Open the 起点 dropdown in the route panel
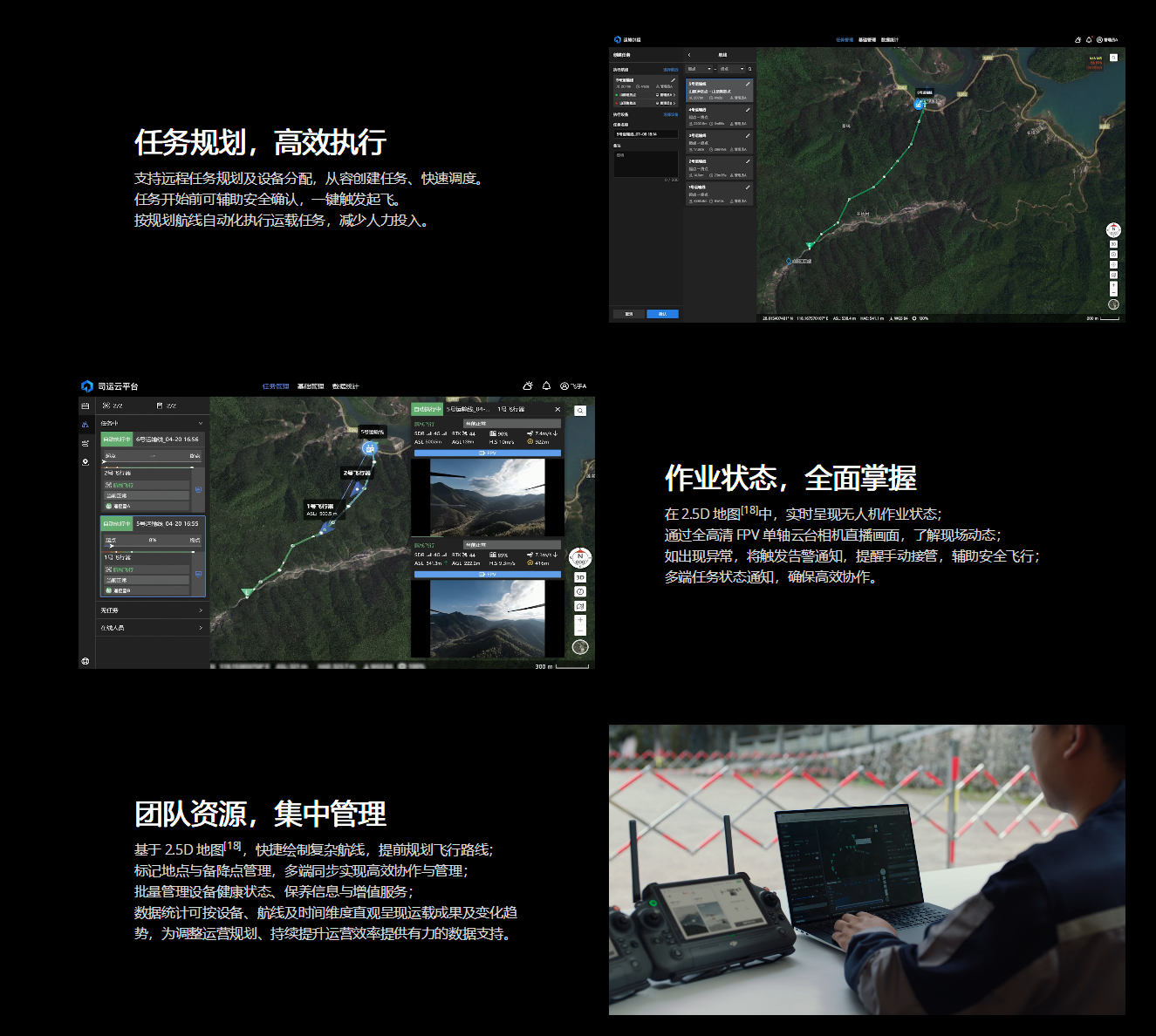The image size is (1156, 1036). 699,69
